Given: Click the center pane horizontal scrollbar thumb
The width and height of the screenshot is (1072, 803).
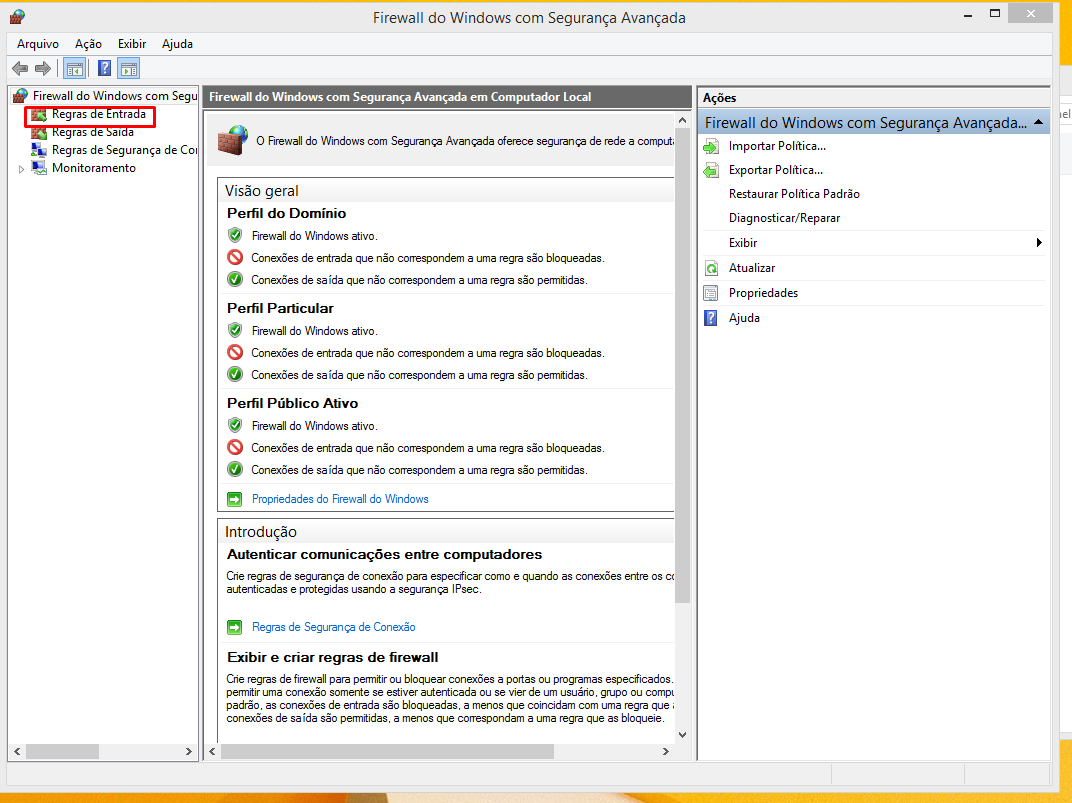Looking at the screenshot, I should [x=387, y=751].
